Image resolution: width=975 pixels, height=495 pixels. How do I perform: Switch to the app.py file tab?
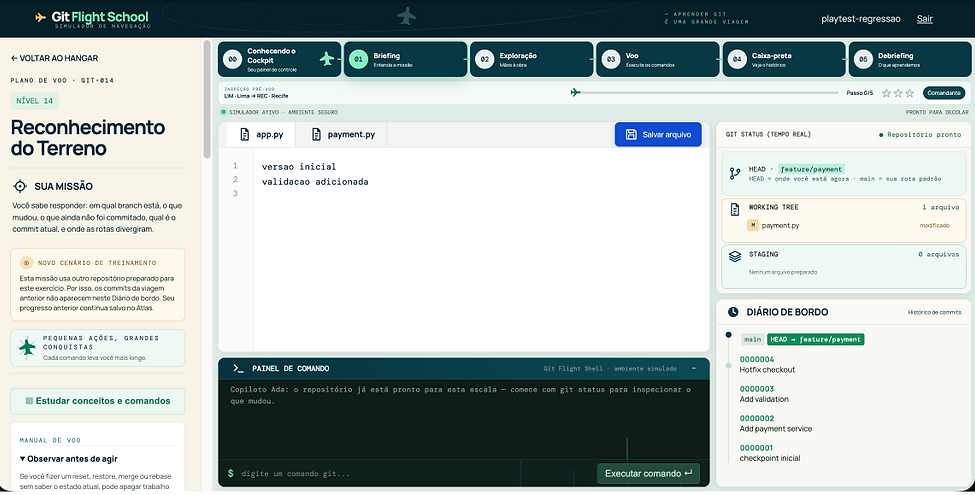(261, 134)
